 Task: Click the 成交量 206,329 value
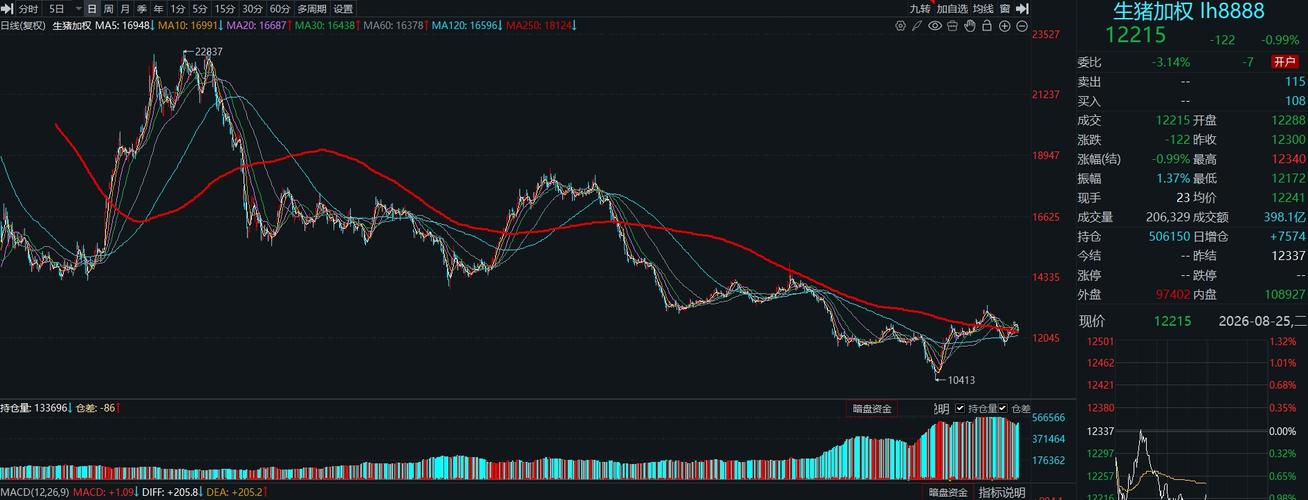[x=1168, y=217]
